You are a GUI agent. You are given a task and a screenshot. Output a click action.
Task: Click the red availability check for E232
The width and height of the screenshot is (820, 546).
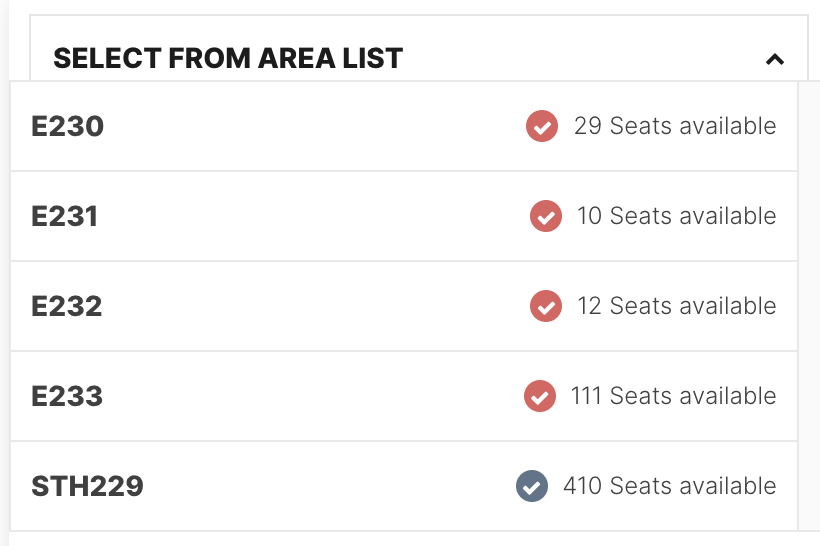(546, 306)
